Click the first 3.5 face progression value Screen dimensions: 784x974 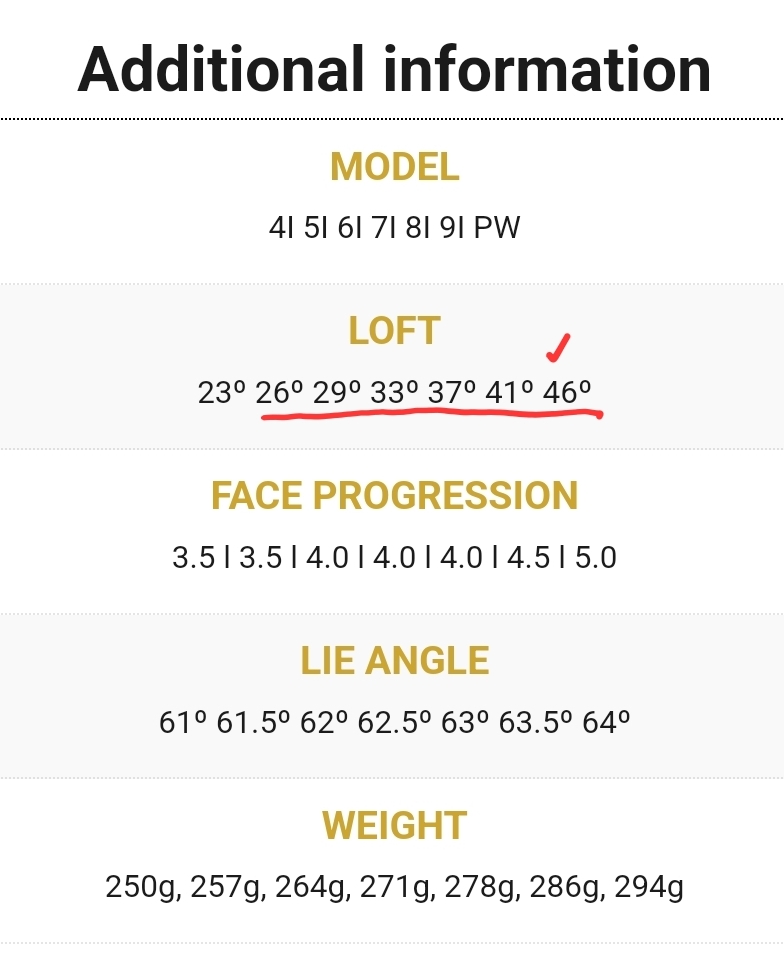pos(193,557)
